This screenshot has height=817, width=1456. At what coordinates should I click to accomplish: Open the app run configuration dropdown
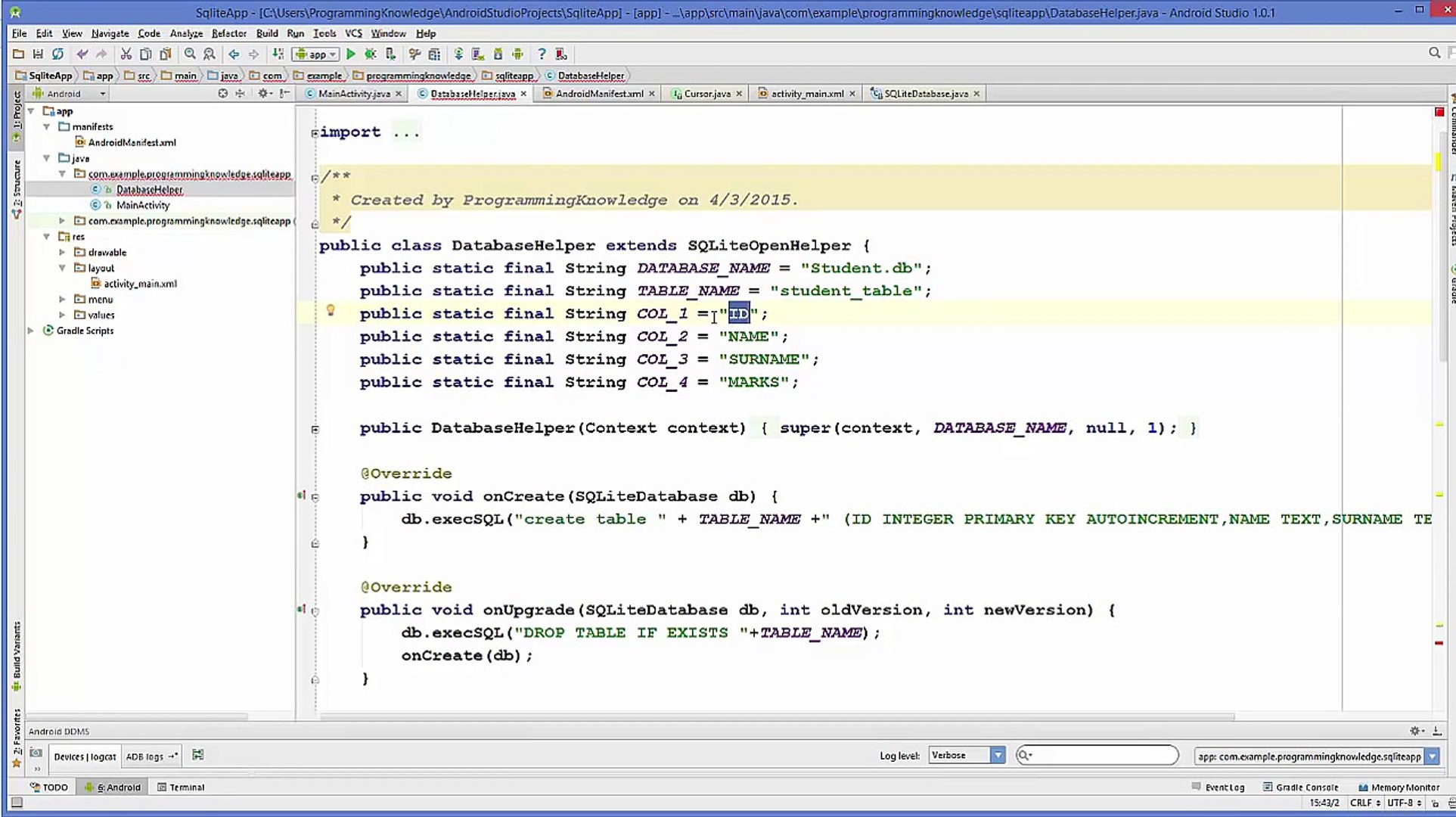tap(315, 54)
